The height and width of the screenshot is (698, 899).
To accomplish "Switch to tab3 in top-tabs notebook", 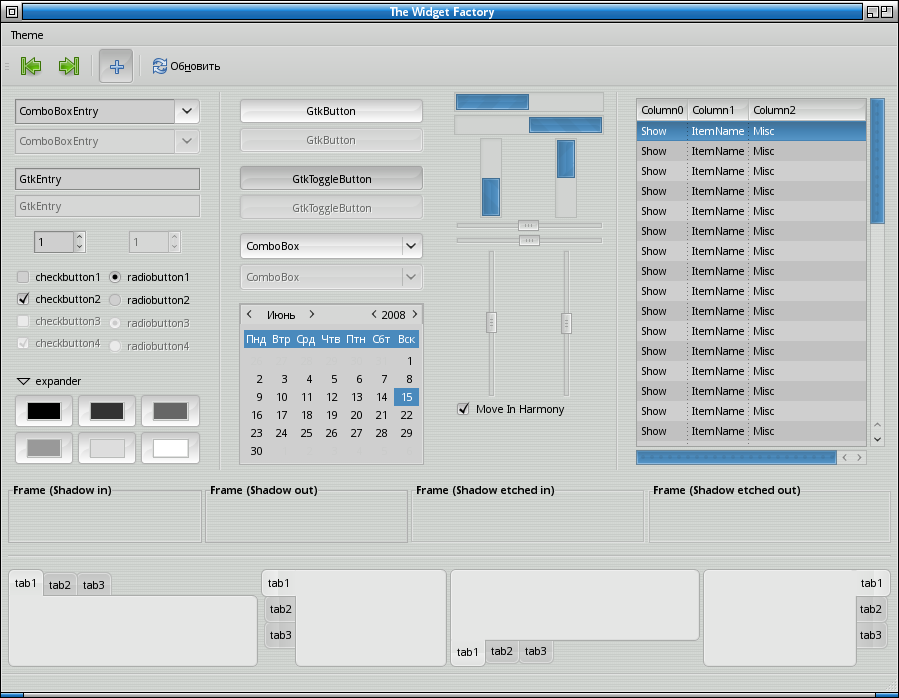I will point(93,585).
